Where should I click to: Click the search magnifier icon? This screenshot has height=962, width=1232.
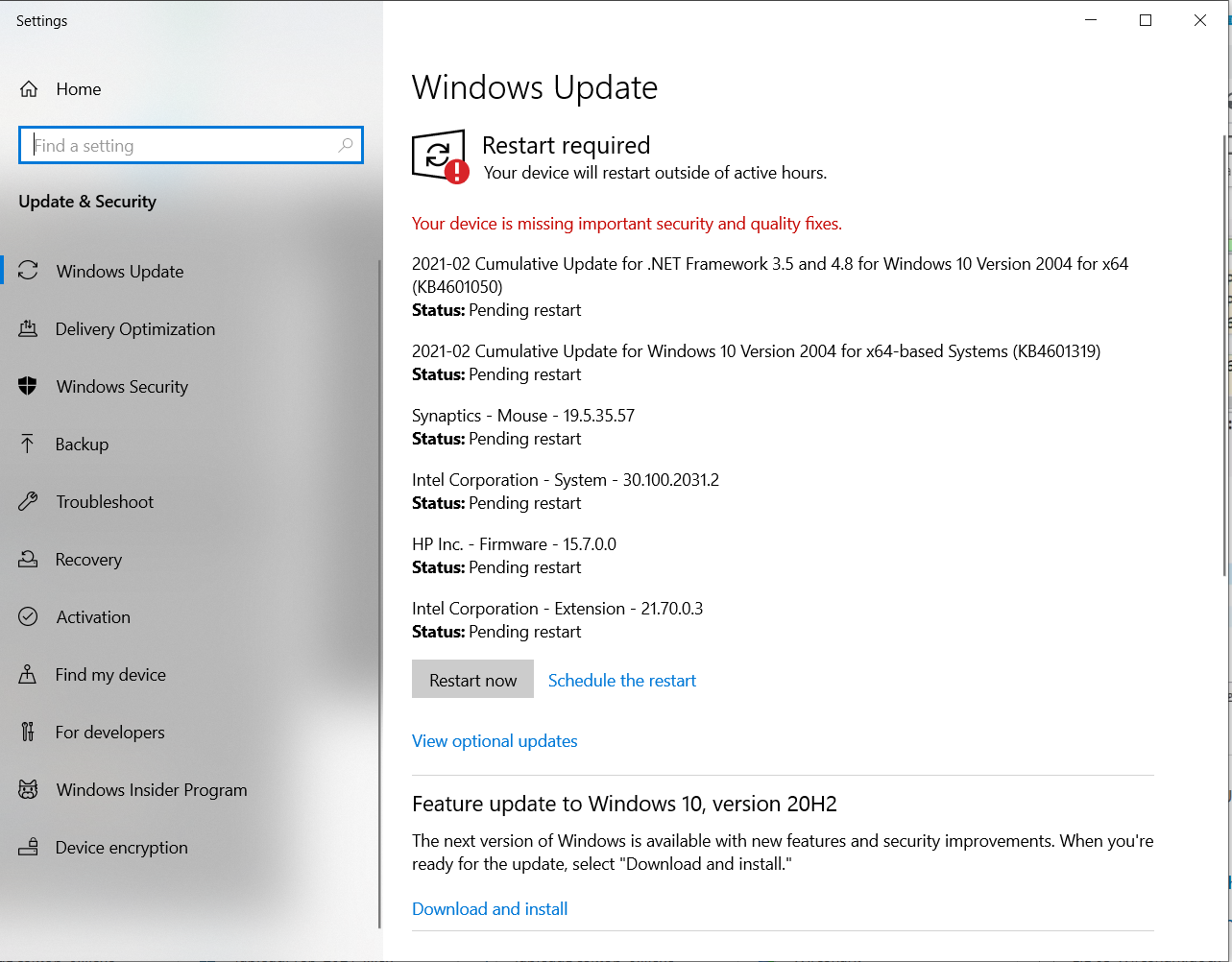tap(346, 145)
